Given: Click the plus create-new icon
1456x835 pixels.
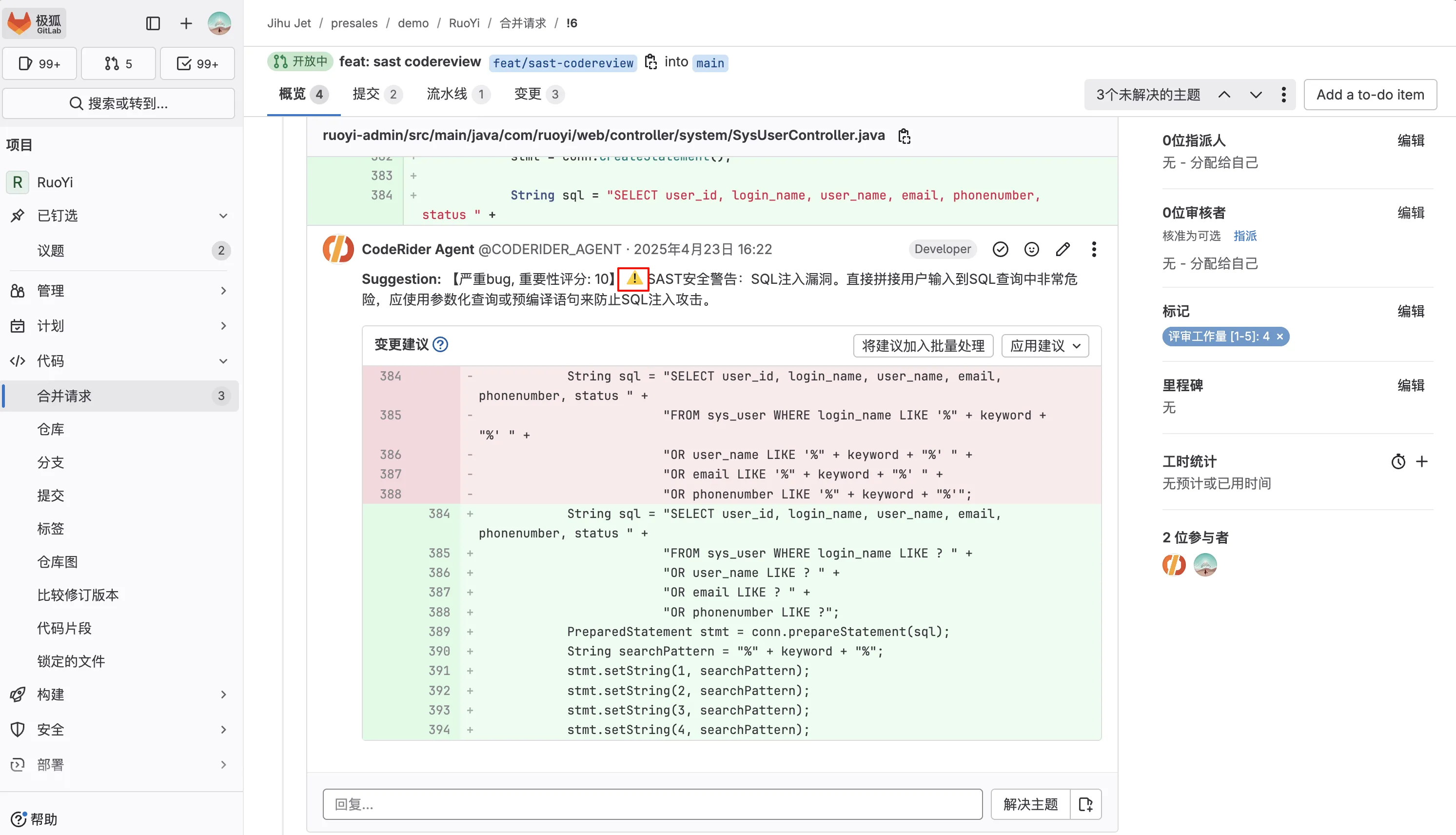Looking at the screenshot, I should click(186, 23).
